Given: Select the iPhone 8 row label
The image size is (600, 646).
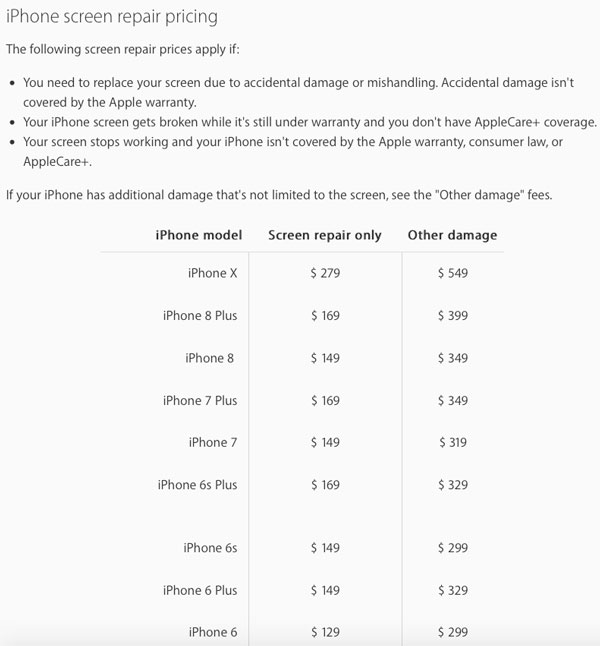Looking at the screenshot, I should click(x=210, y=358).
